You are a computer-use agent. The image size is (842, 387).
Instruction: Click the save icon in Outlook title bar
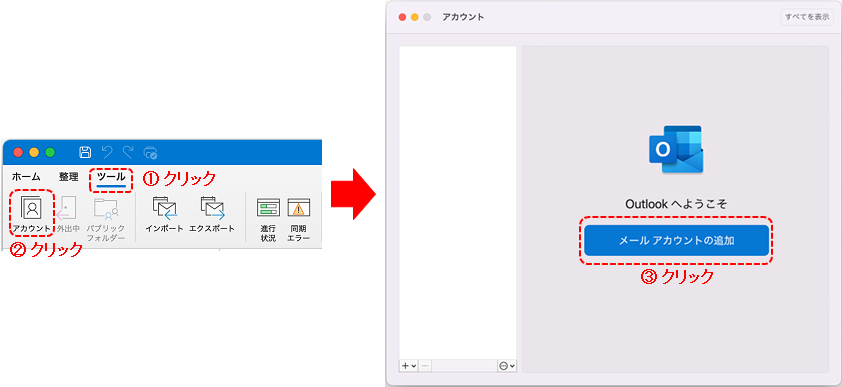[85, 152]
